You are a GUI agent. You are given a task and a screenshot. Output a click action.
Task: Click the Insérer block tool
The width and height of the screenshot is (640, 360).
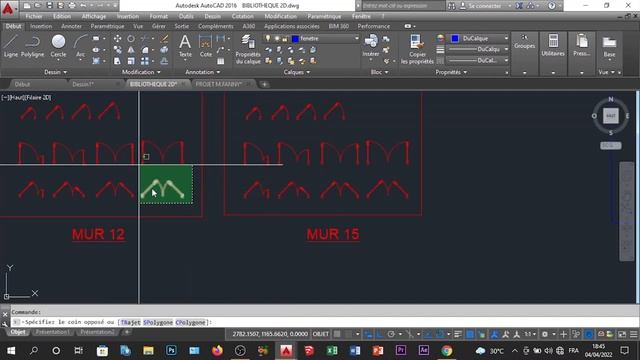point(371,46)
